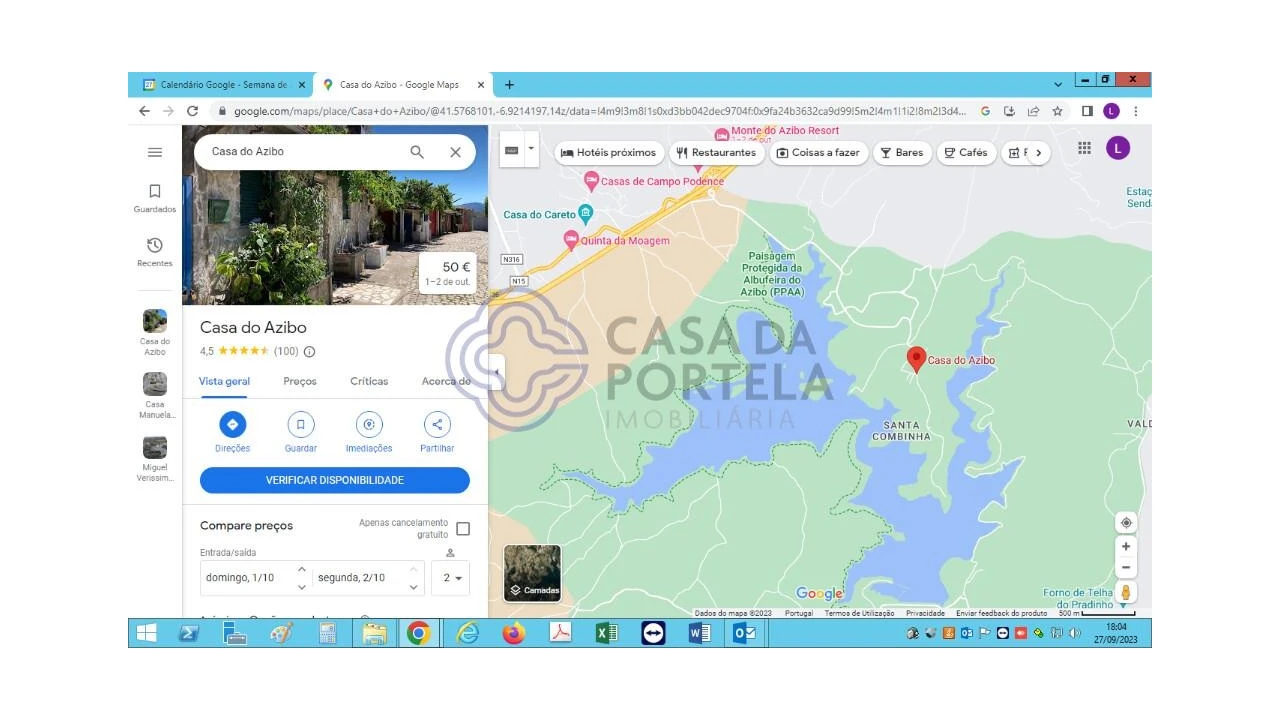
Task: Switch to the Preços tab
Action: (x=300, y=381)
